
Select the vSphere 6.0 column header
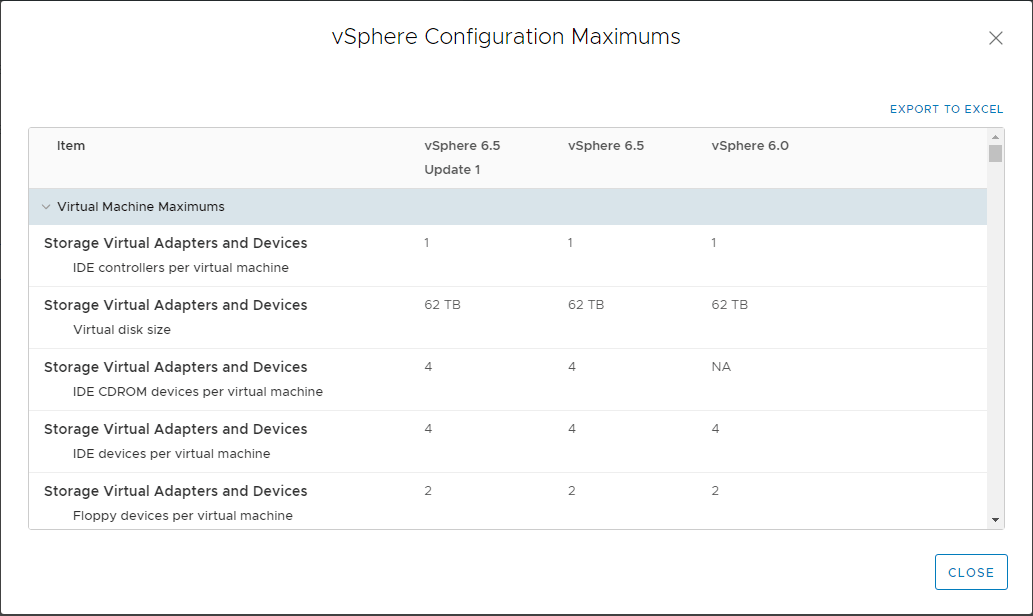[750, 146]
